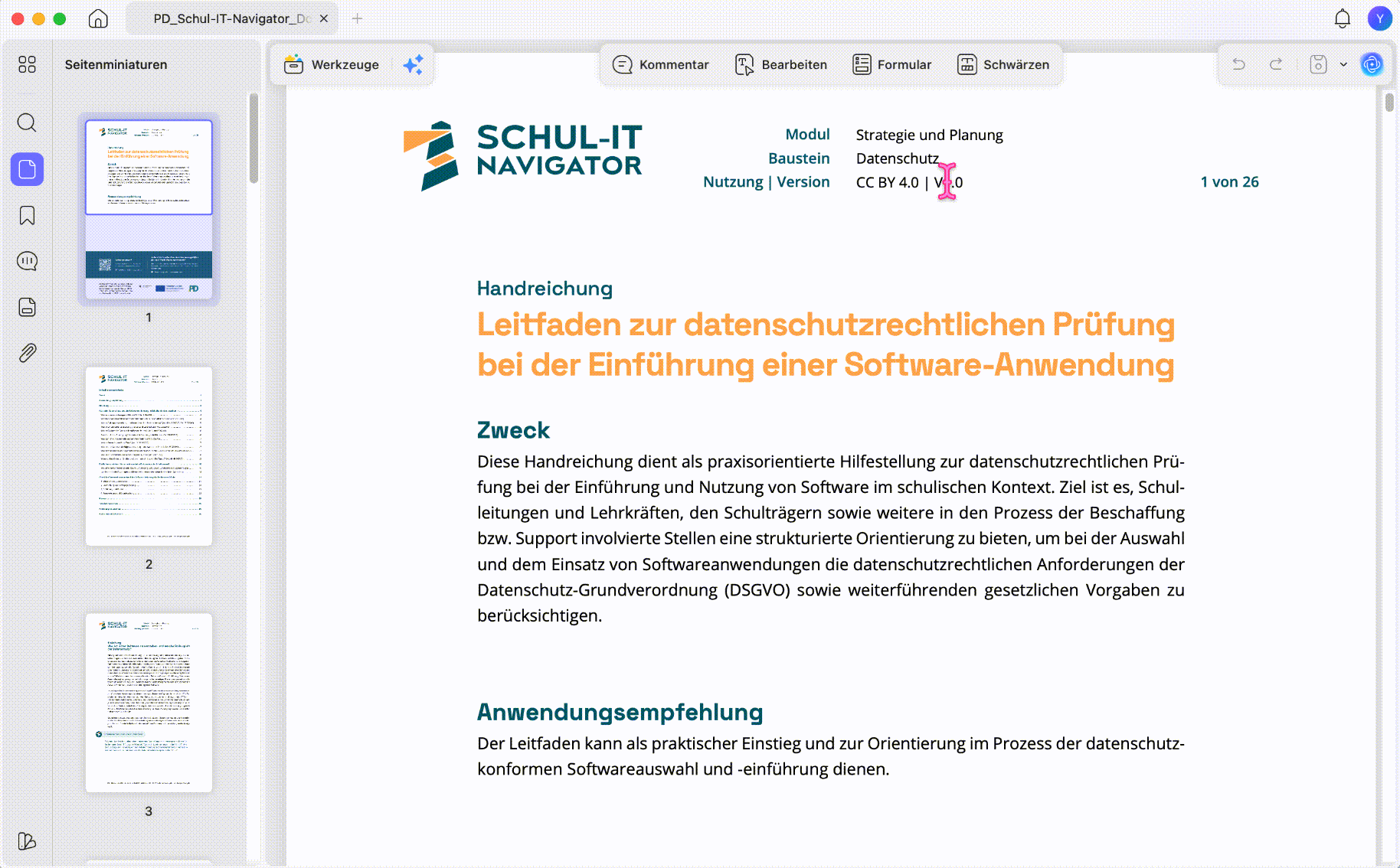Open the stamp/signature panel icon

pos(27,307)
